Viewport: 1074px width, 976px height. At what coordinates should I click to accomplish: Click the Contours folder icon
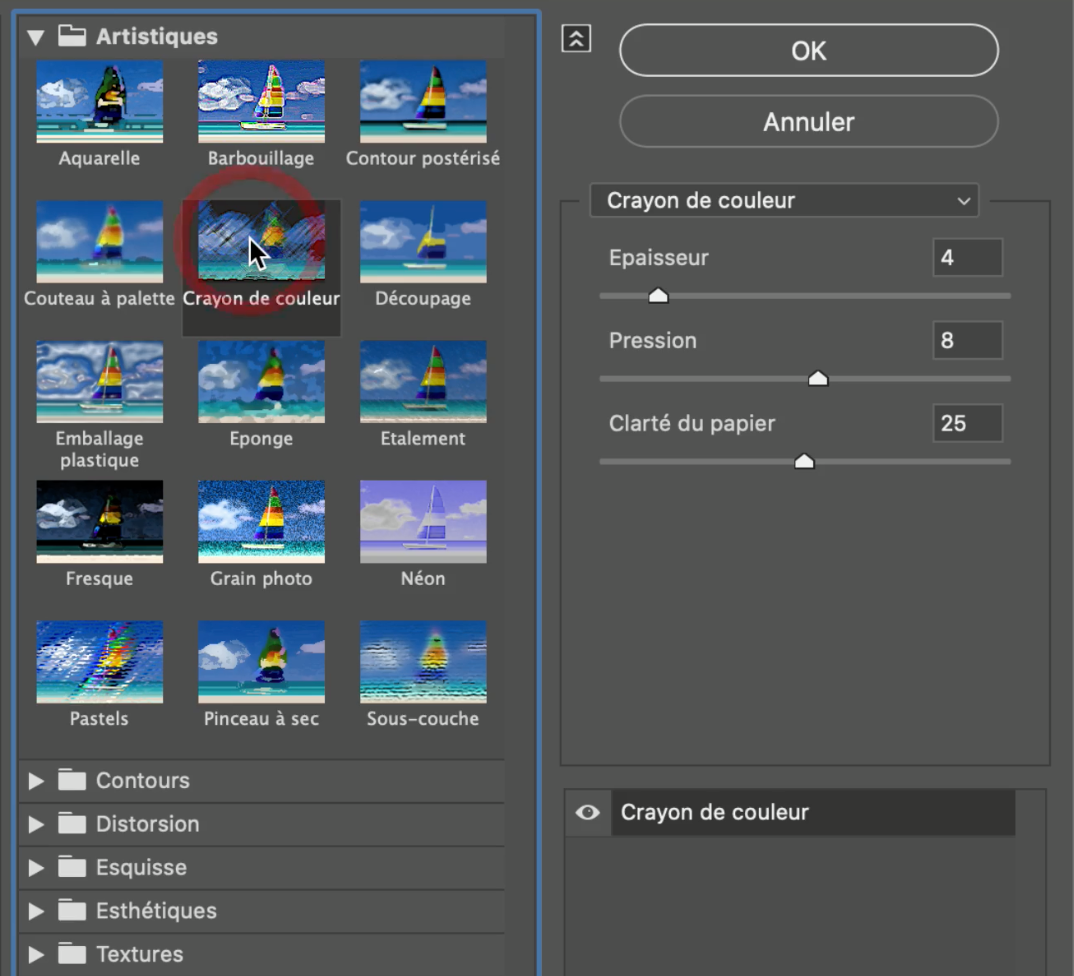pos(72,779)
